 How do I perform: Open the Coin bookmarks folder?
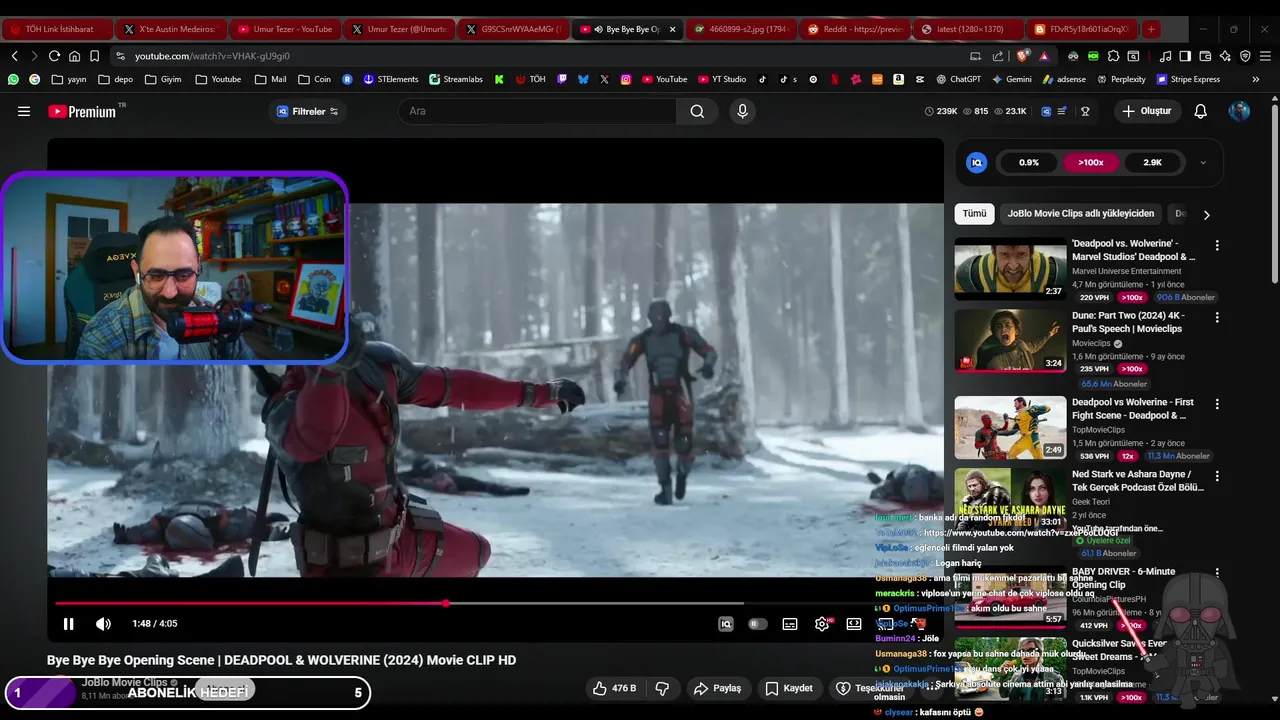coord(314,79)
